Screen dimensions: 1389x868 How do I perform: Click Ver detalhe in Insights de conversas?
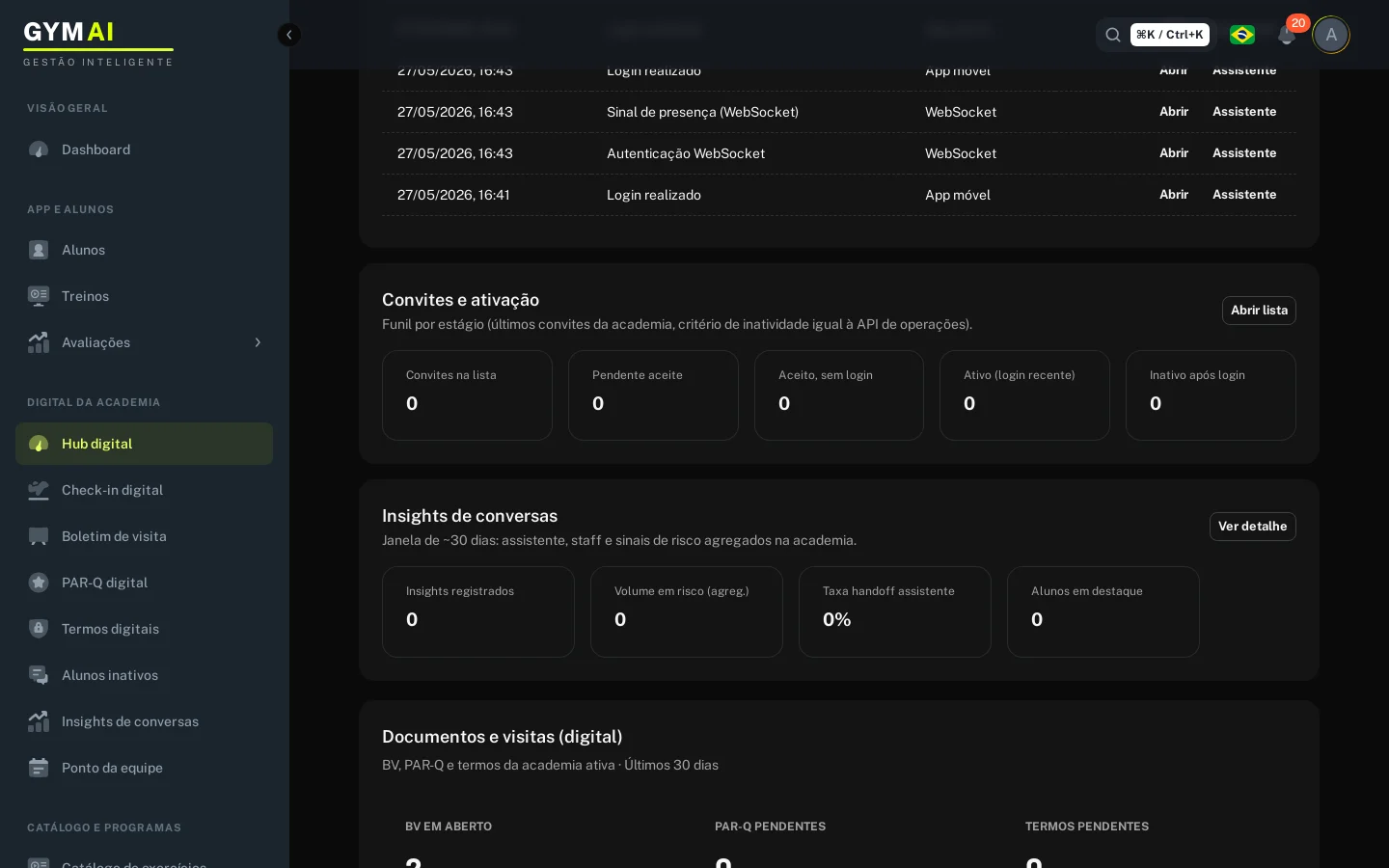click(1252, 527)
